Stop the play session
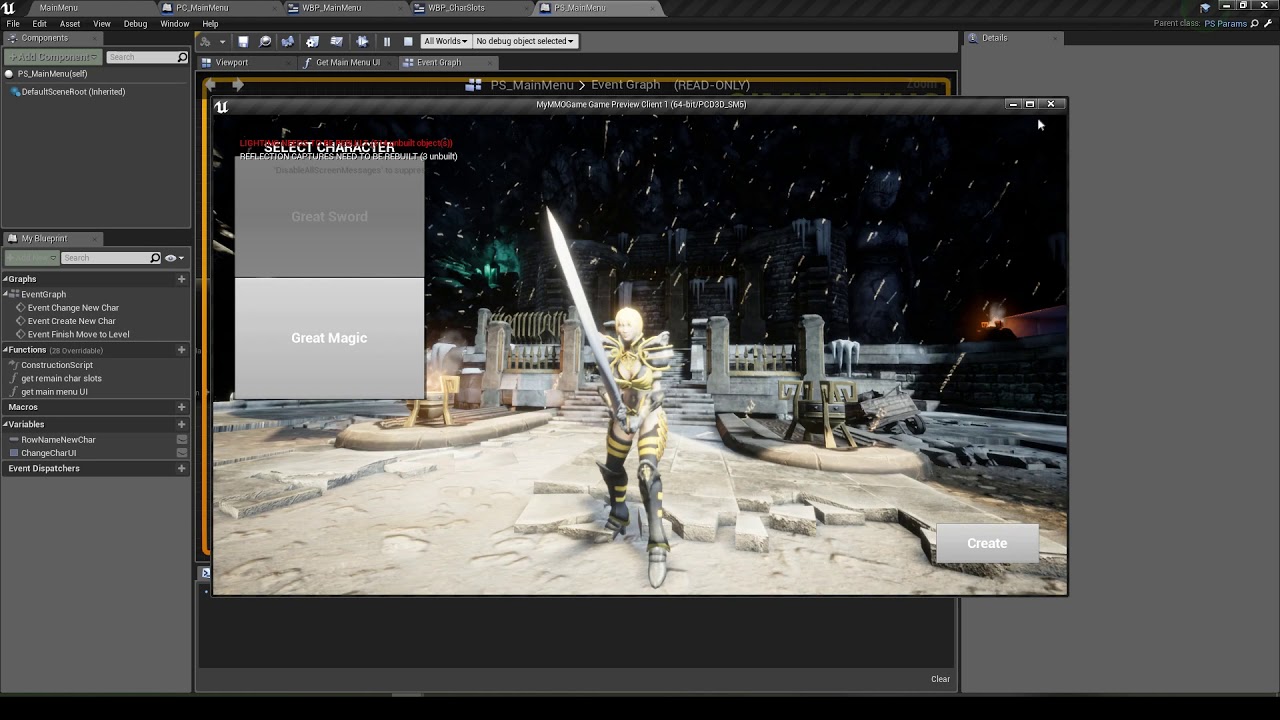Screen dimensions: 1280x720 point(408,41)
